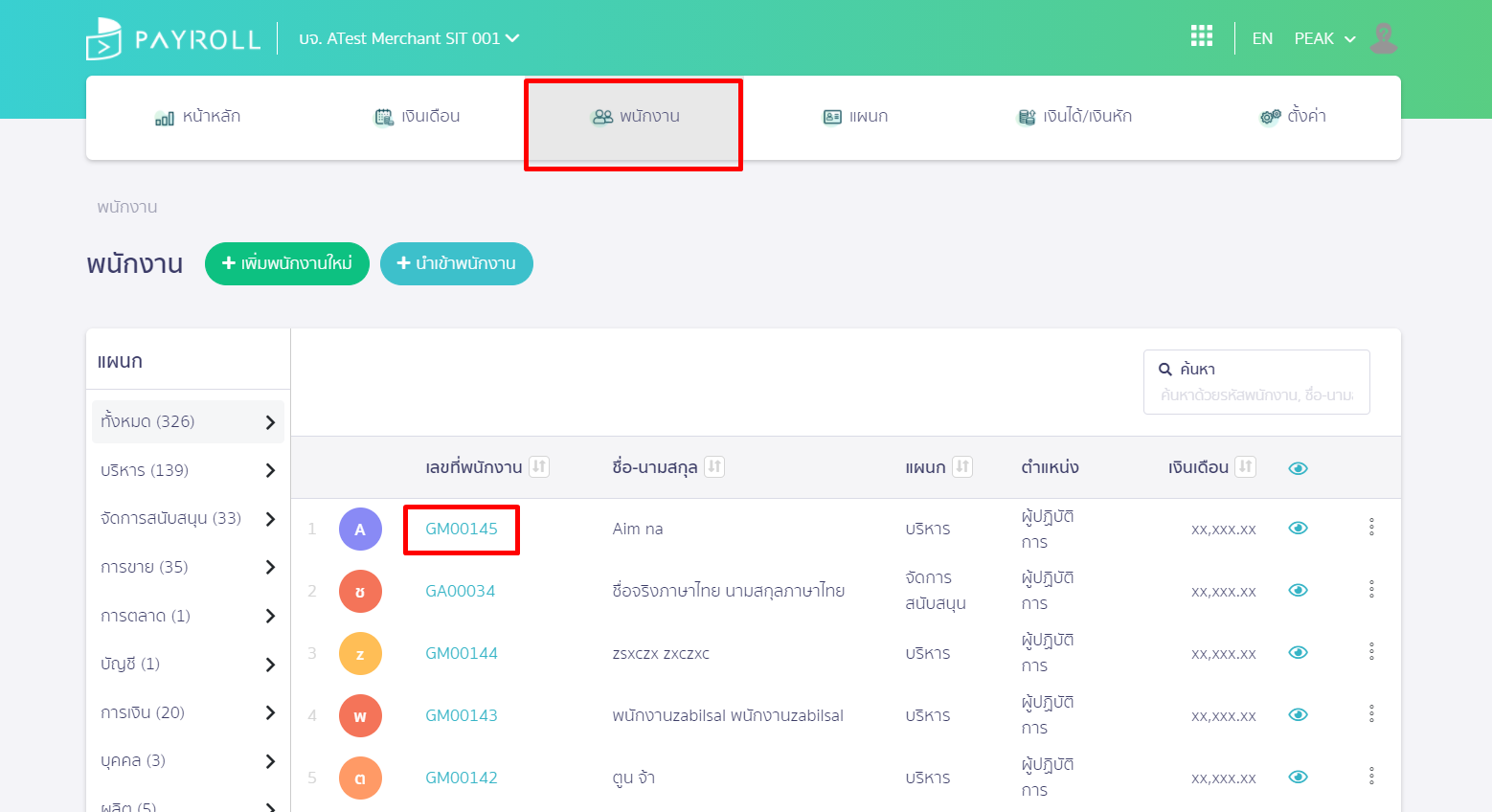Click the W avatar in GM00143 row
1492x812 pixels.
[360, 715]
